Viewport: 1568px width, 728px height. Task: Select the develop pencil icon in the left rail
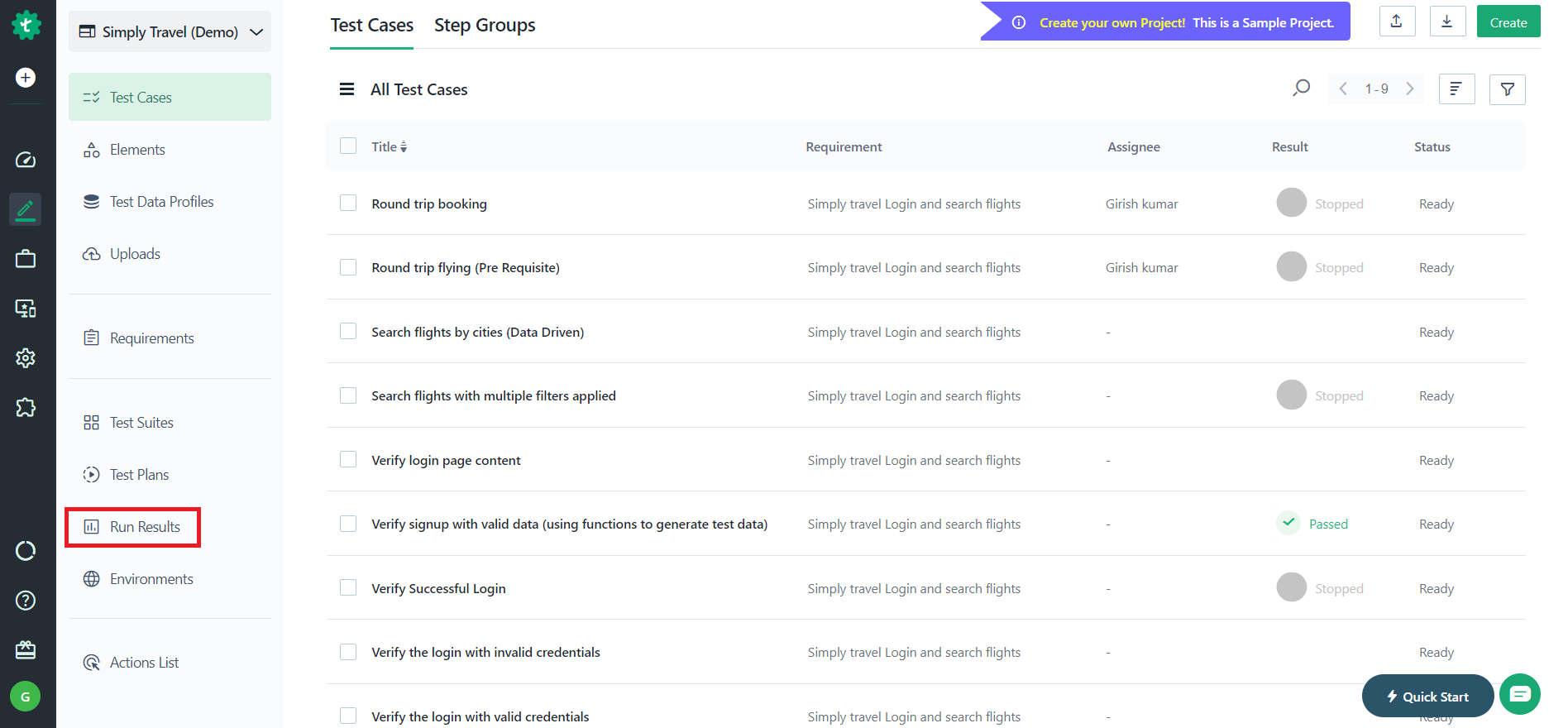(26, 209)
